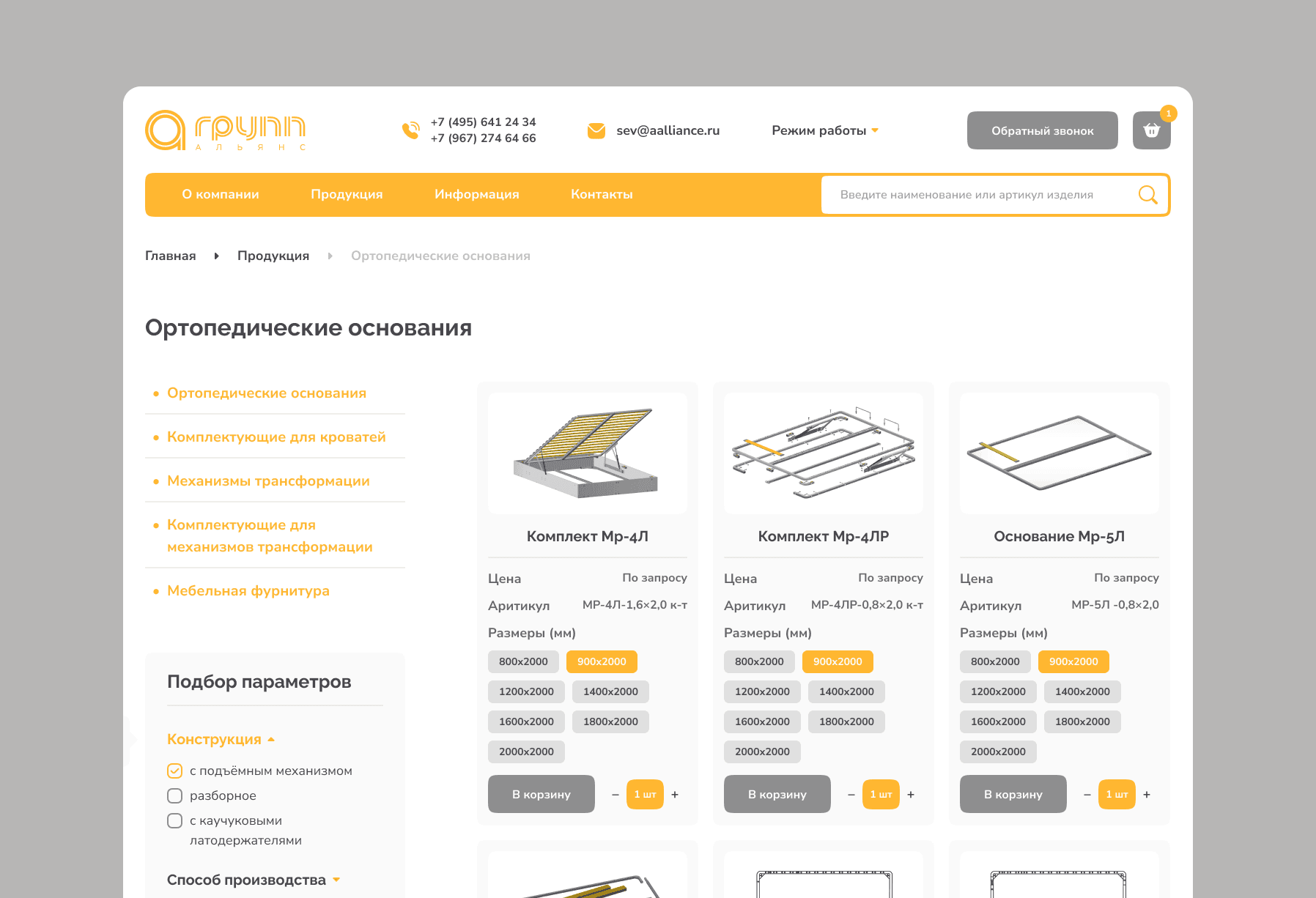This screenshot has width=1316, height=898.
Task: Click the phone handset icon
Action: [411, 130]
